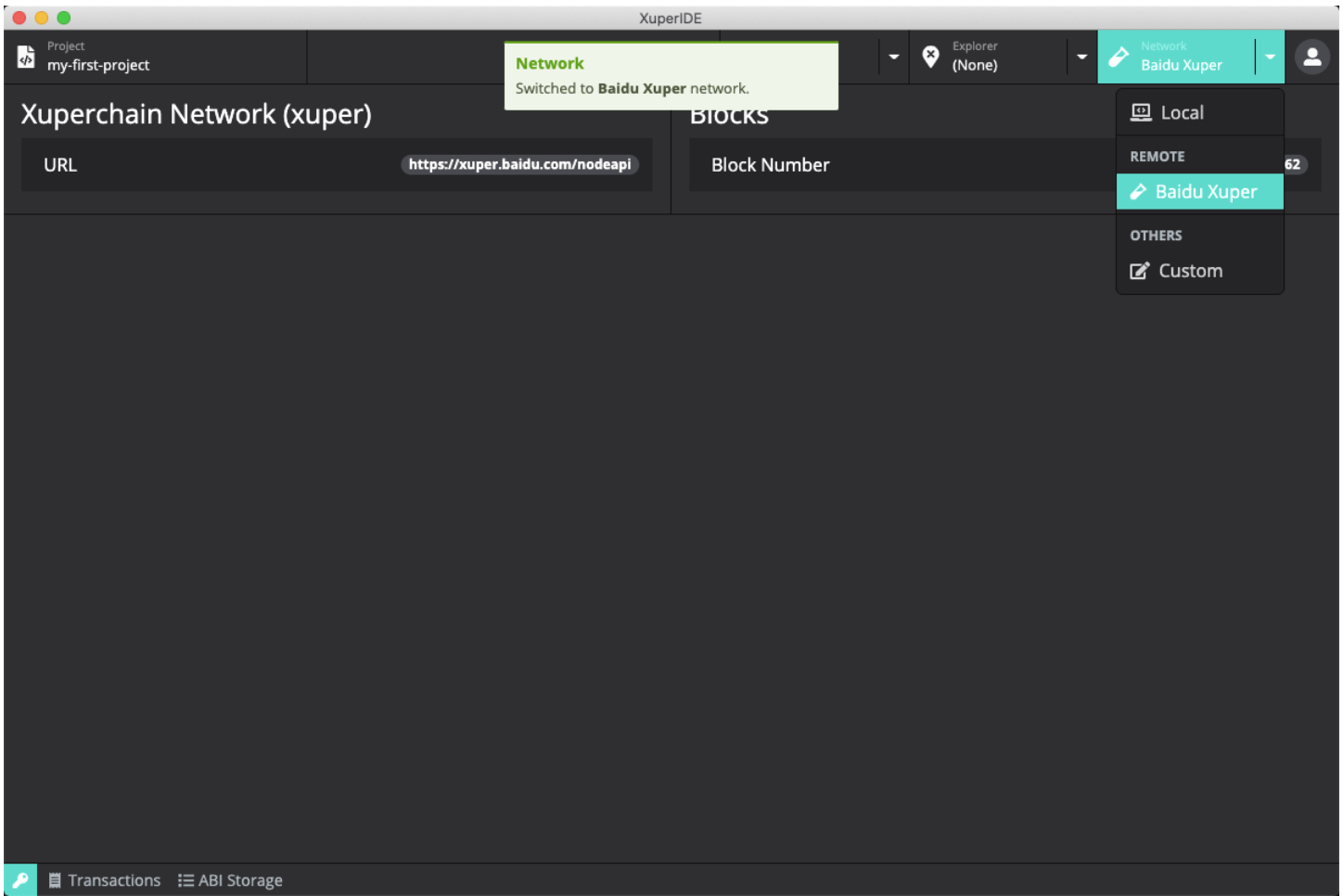Open the my-first-project project selector

[155, 57]
